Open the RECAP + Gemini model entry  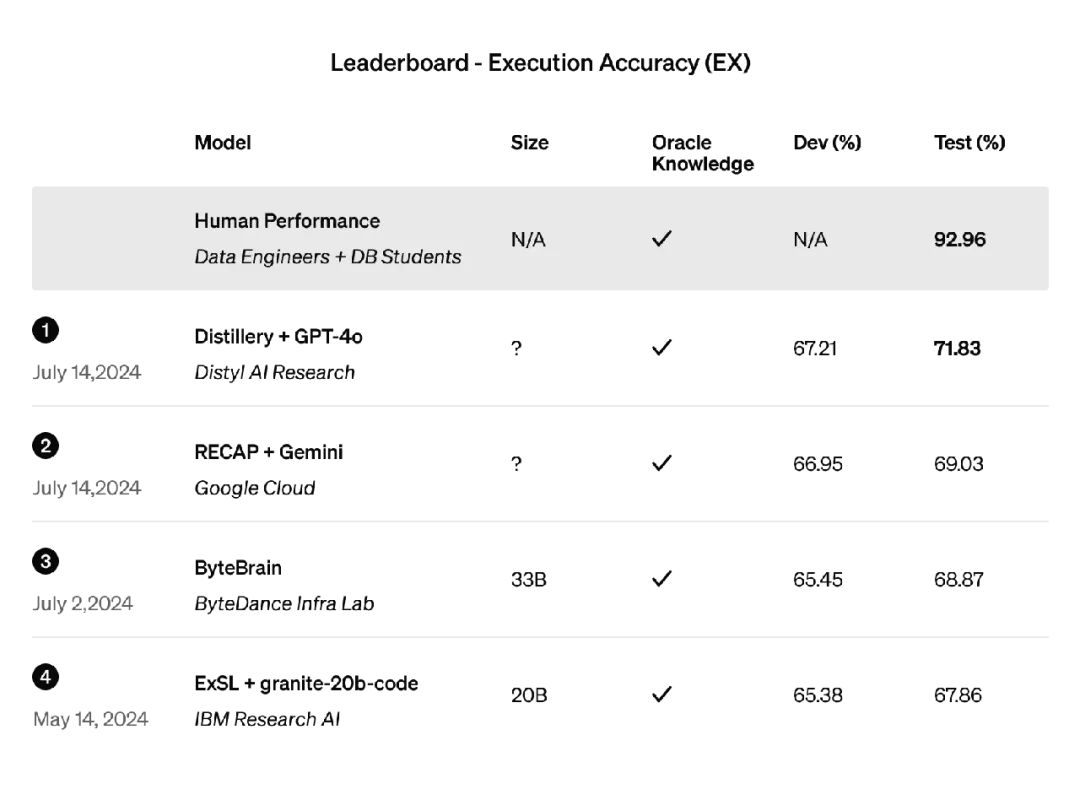click(268, 452)
